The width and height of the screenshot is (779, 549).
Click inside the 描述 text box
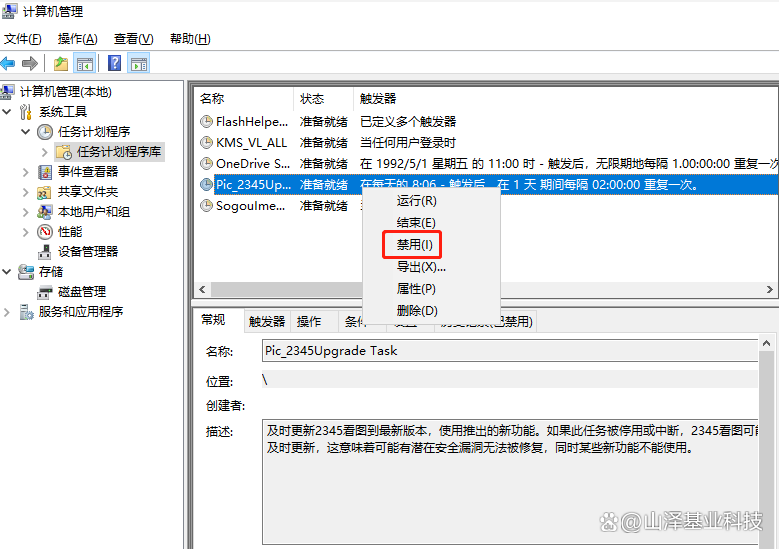(x=511, y=482)
